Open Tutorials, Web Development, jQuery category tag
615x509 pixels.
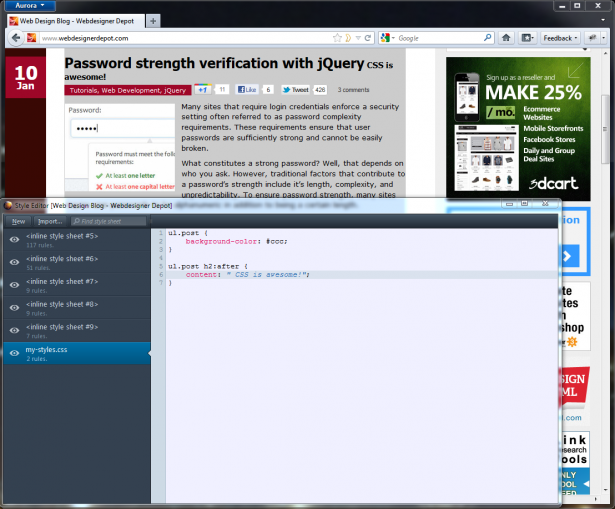128,90
